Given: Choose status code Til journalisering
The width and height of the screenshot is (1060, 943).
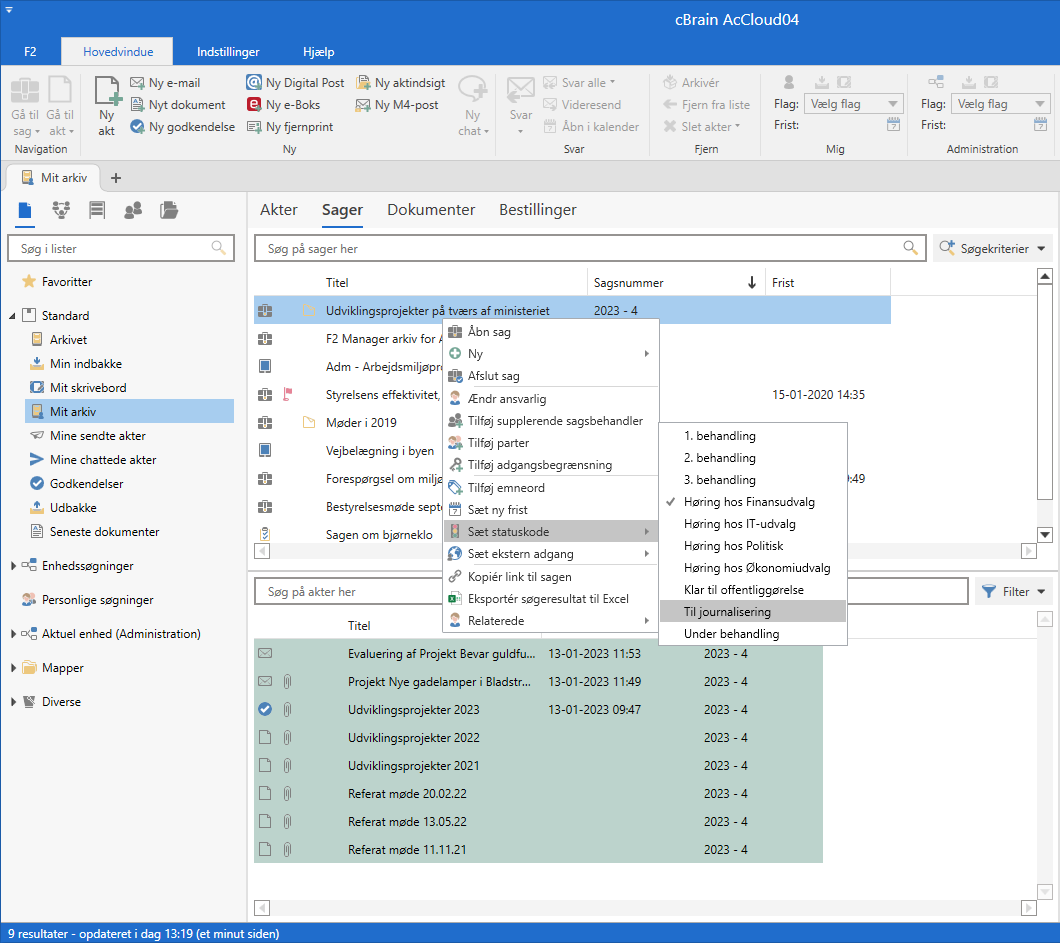Looking at the screenshot, I should (x=727, y=612).
